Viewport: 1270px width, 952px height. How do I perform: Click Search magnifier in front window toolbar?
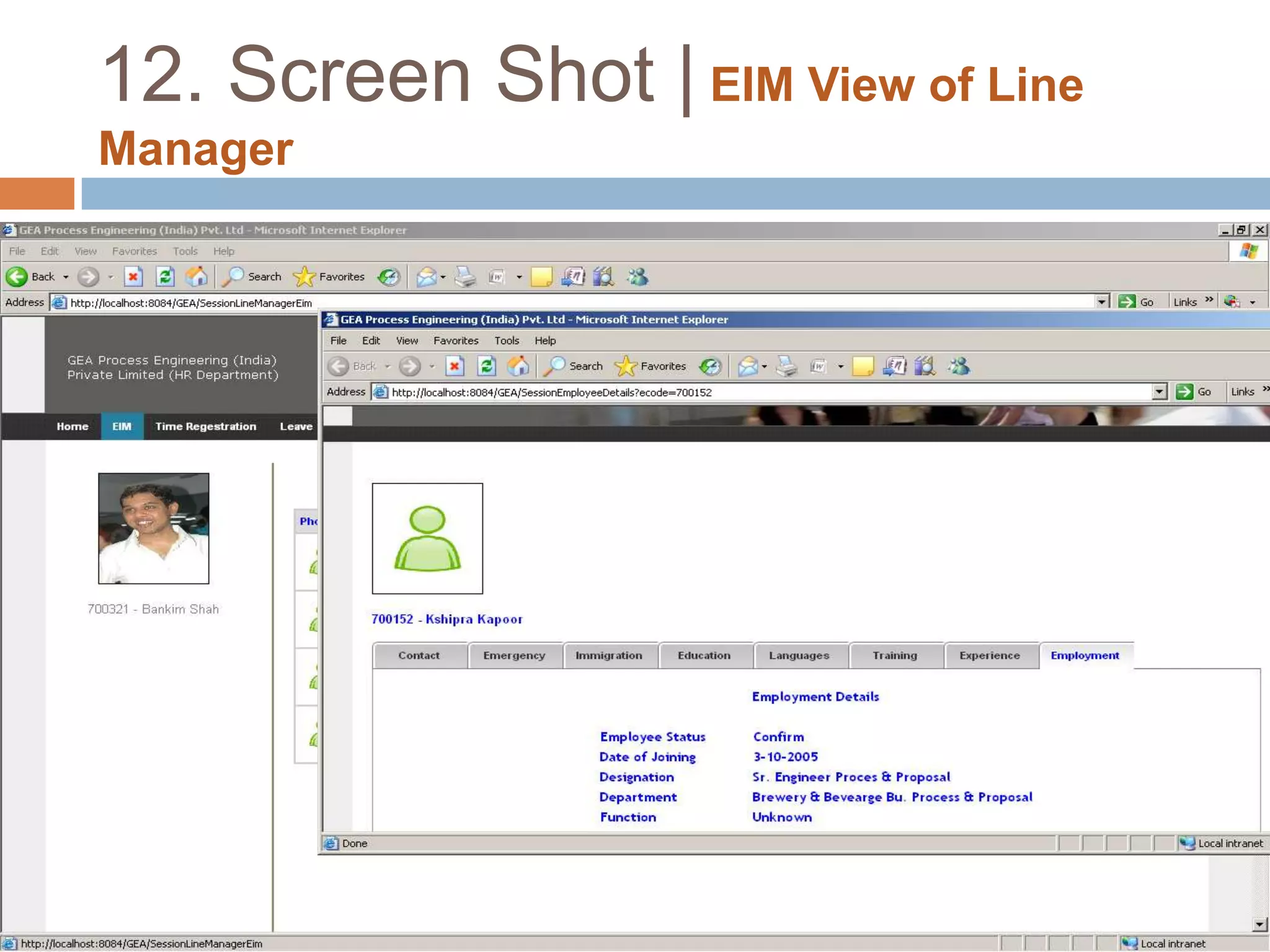click(x=554, y=366)
